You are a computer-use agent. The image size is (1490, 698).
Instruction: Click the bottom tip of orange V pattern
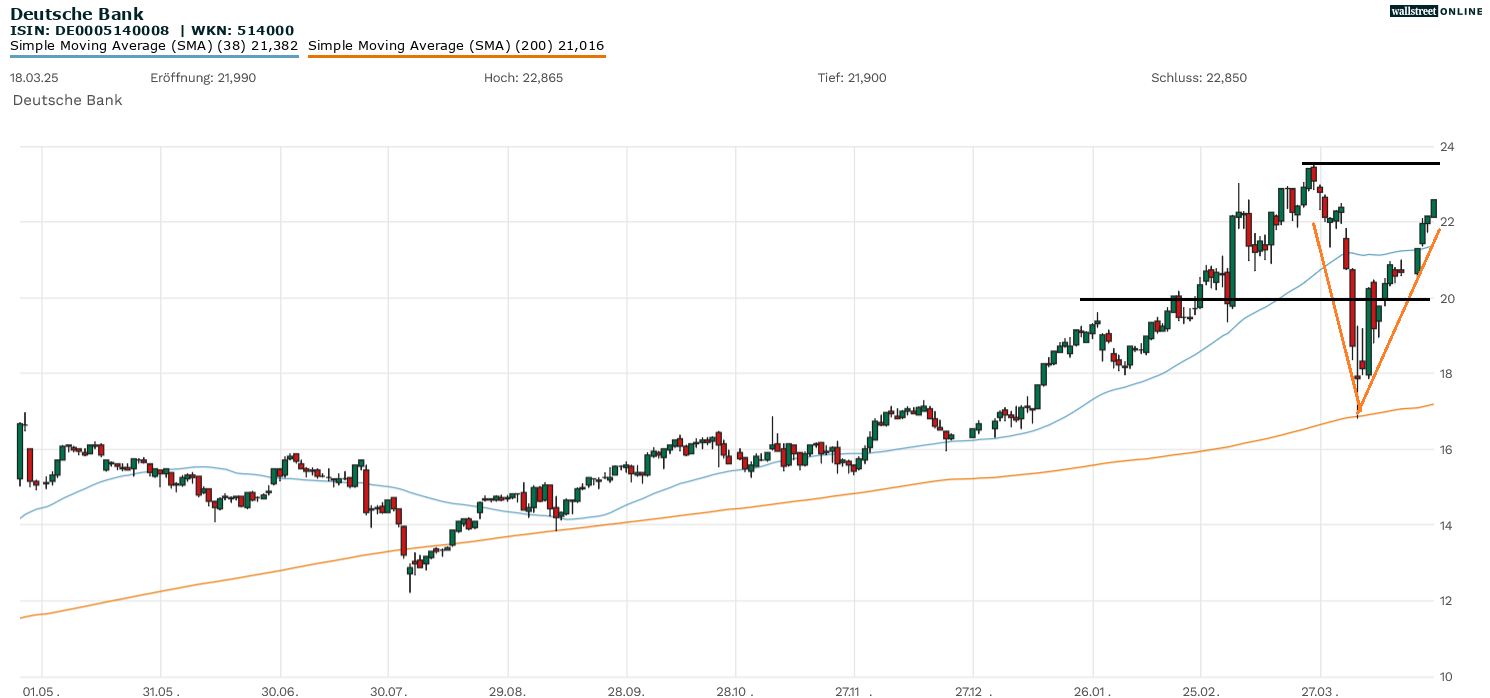coord(1358,412)
